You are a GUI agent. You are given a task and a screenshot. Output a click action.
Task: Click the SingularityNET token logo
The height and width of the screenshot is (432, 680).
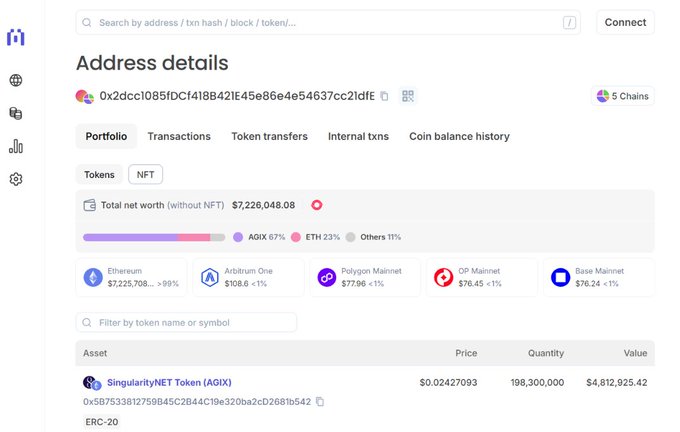(x=92, y=383)
